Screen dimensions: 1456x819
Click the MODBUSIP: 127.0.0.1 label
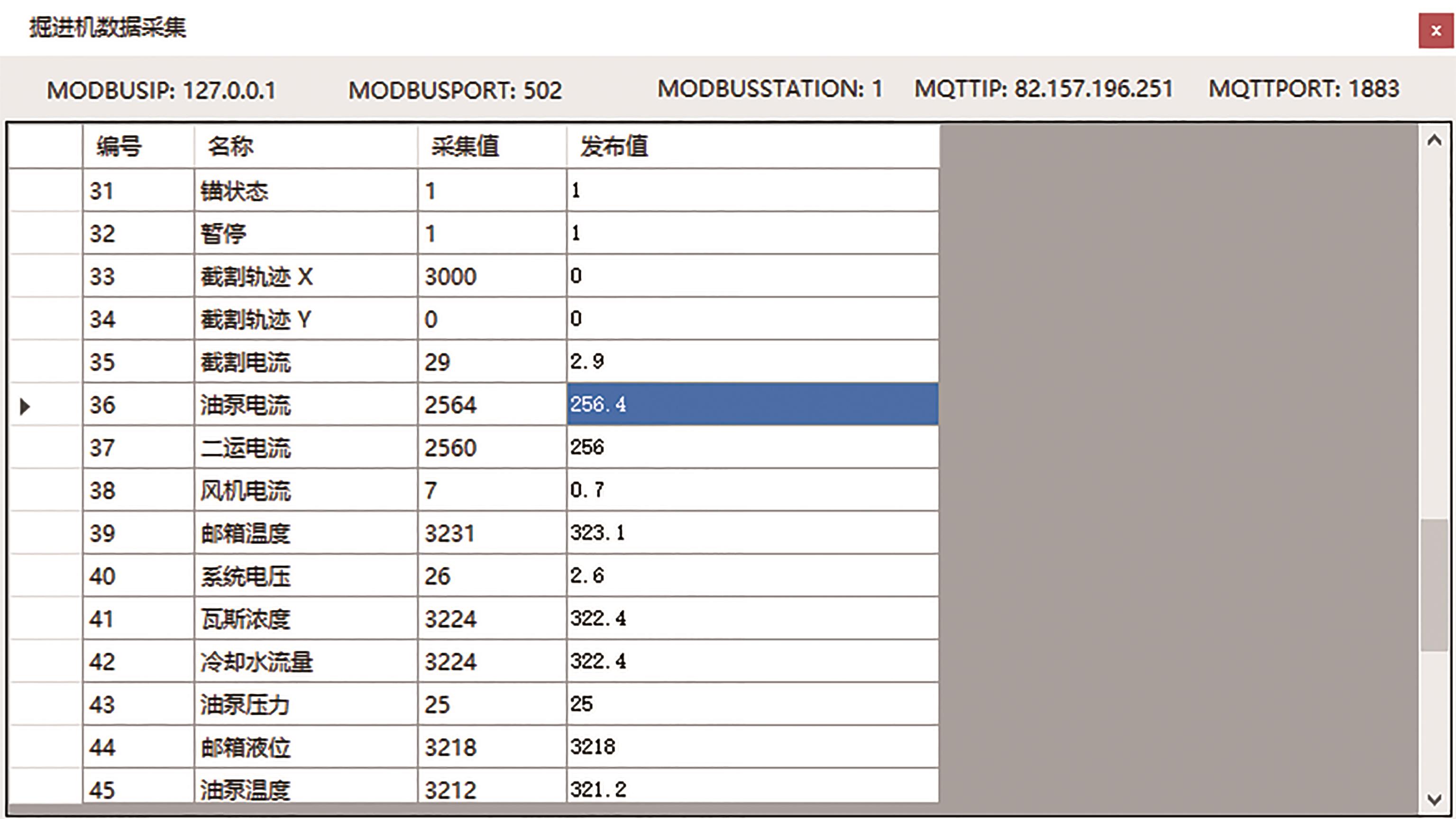click(x=161, y=91)
